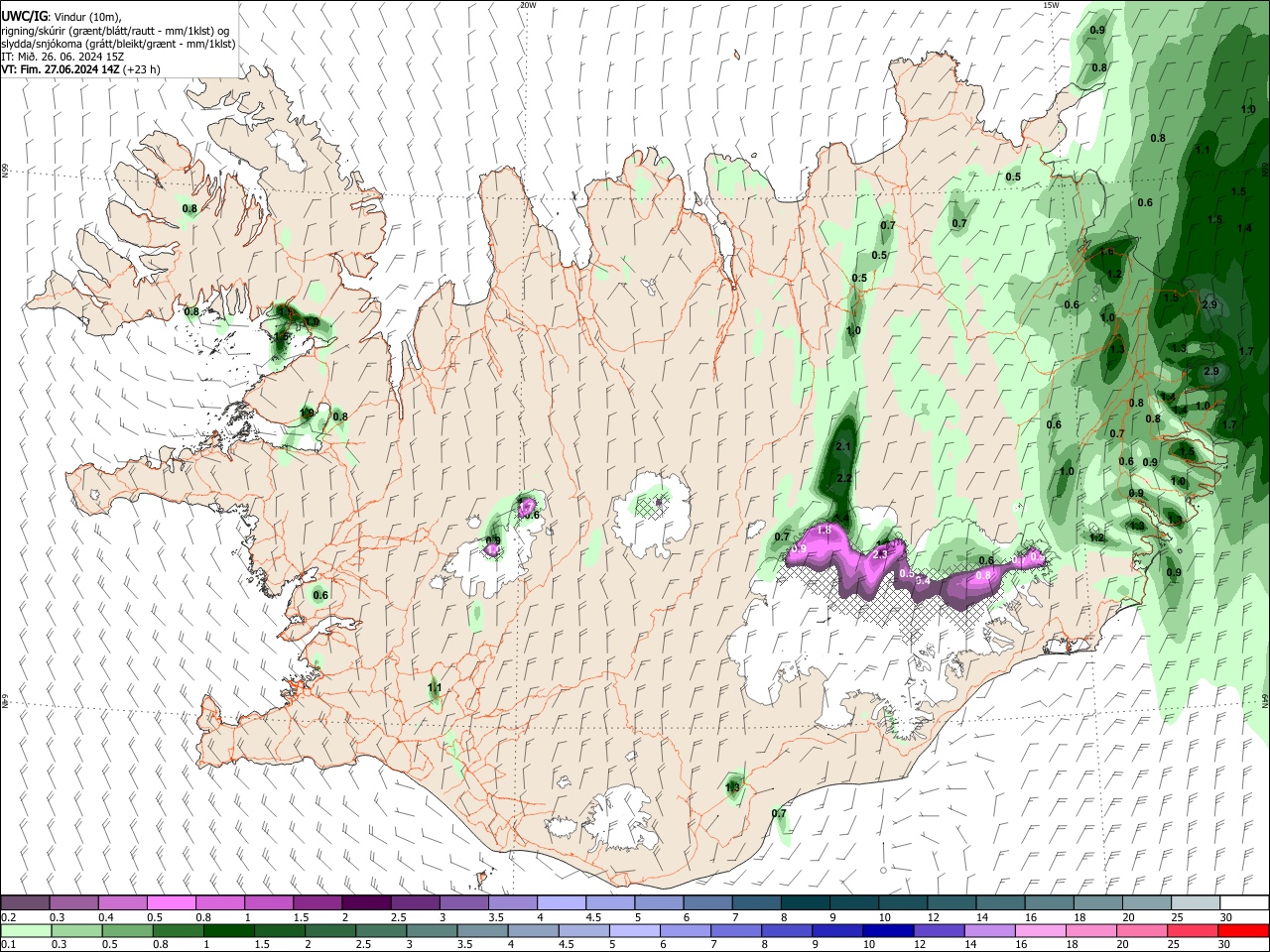Click the palest green first swatch of the rain scale
The height and width of the screenshot is (952, 1270).
tap(25, 930)
